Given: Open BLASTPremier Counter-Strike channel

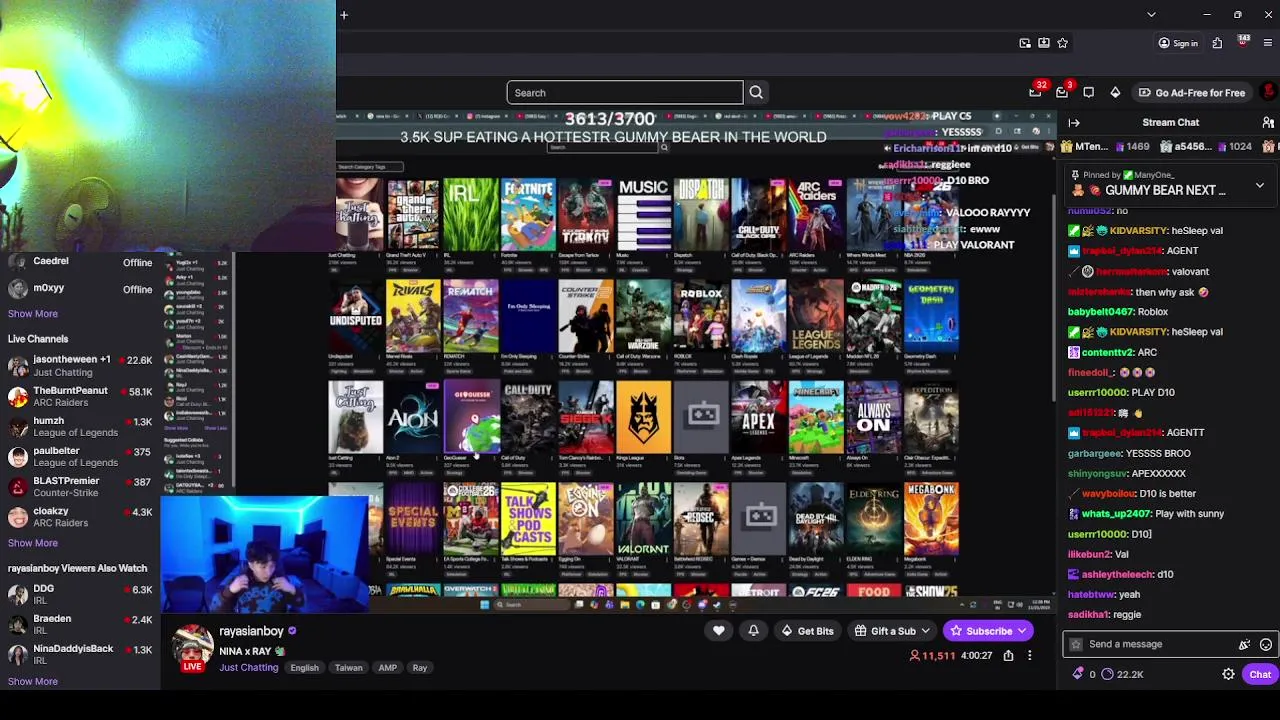Looking at the screenshot, I should pyautogui.click(x=80, y=486).
